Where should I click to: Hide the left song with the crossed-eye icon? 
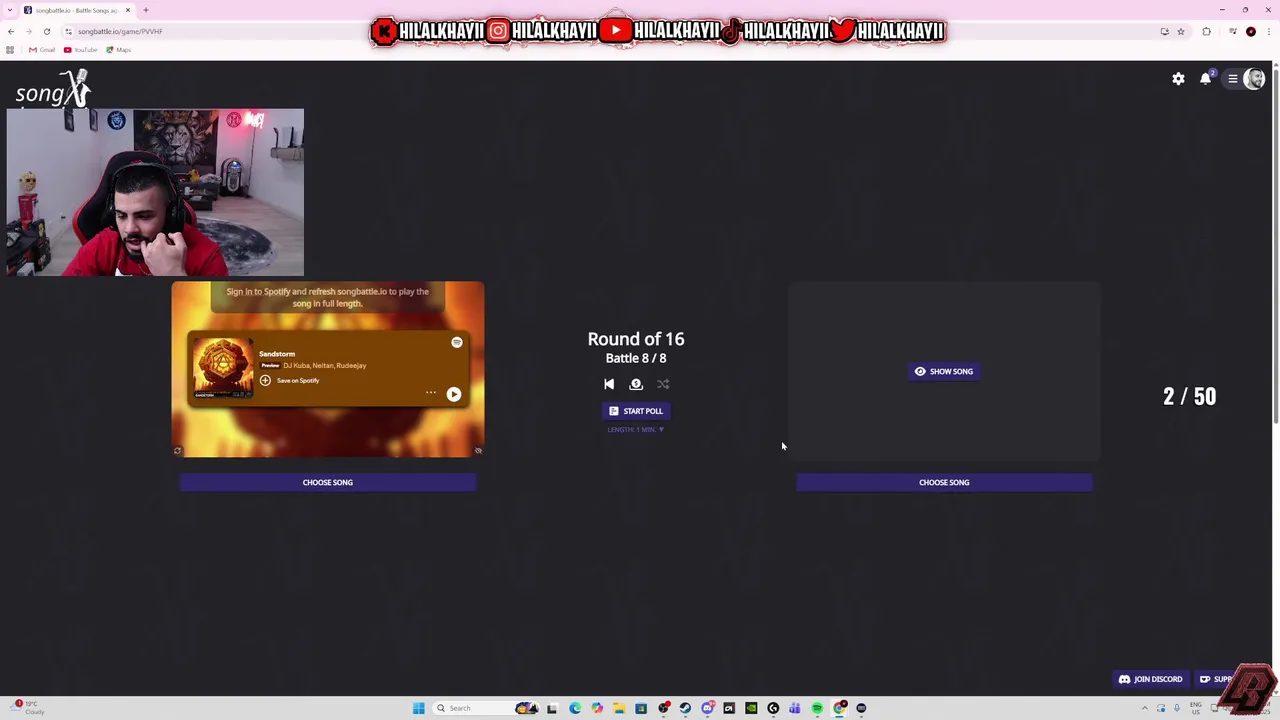pos(478,451)
